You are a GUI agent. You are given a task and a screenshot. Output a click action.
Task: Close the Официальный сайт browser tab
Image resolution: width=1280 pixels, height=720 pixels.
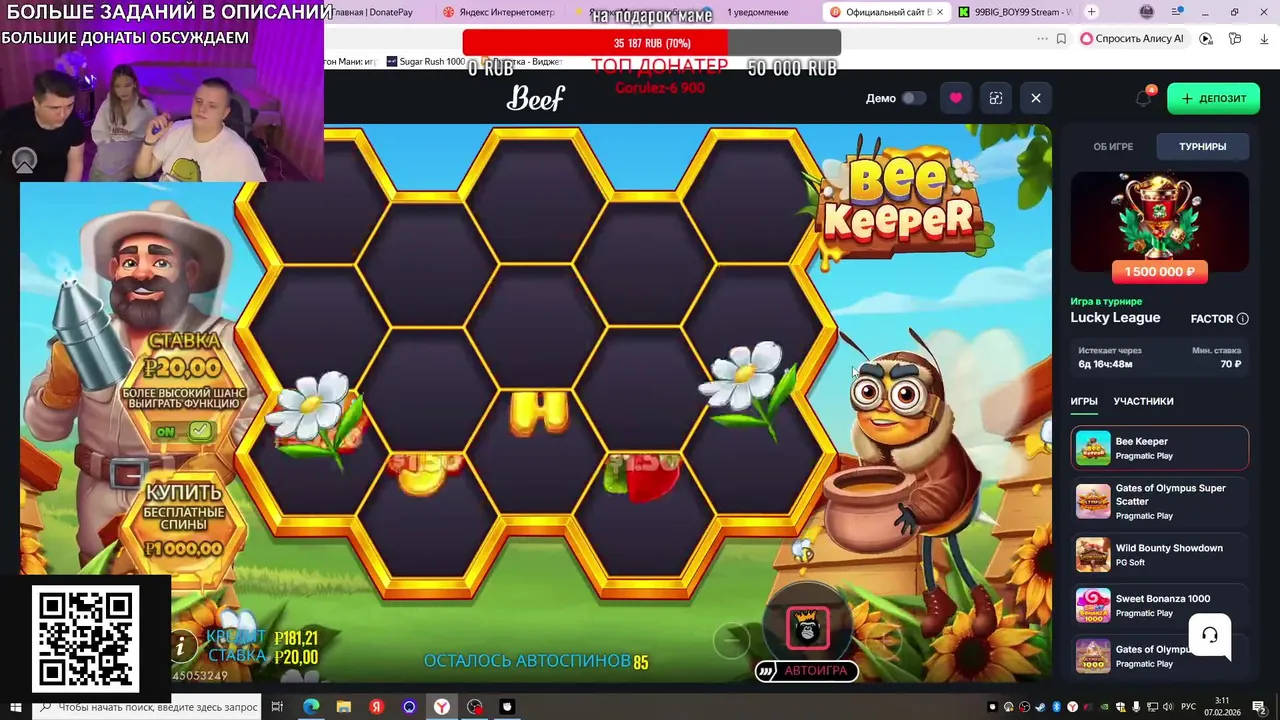[x=939, y=12]
